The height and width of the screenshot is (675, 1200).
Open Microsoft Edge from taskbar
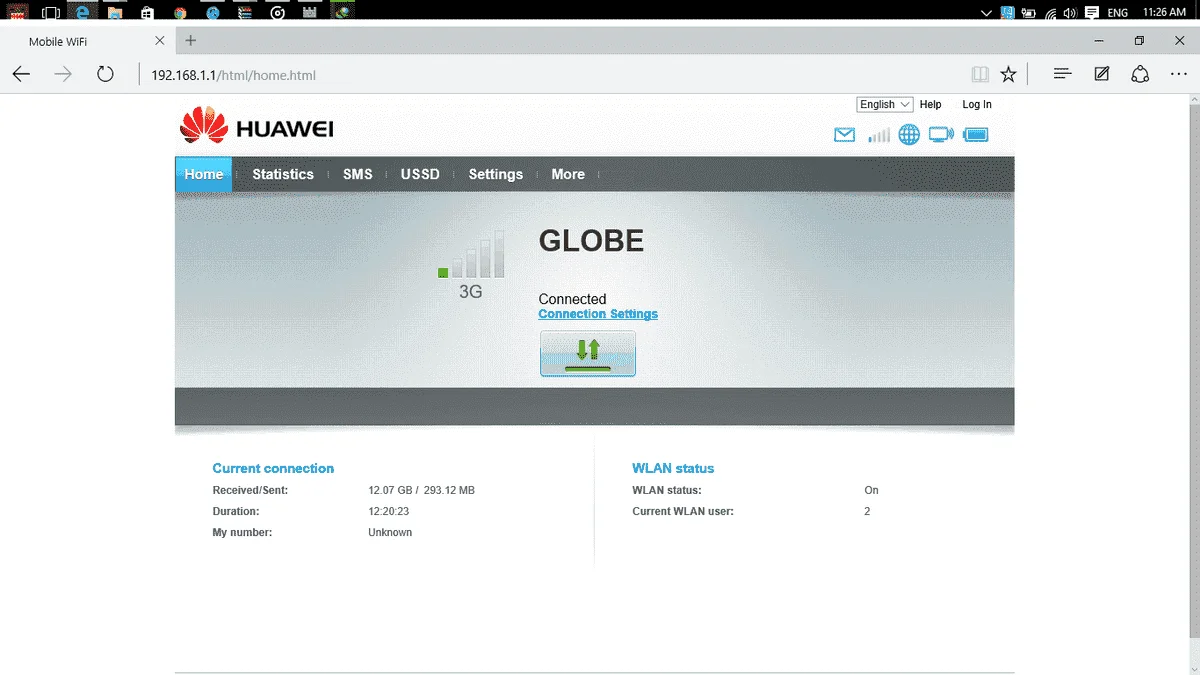point(83,13)
